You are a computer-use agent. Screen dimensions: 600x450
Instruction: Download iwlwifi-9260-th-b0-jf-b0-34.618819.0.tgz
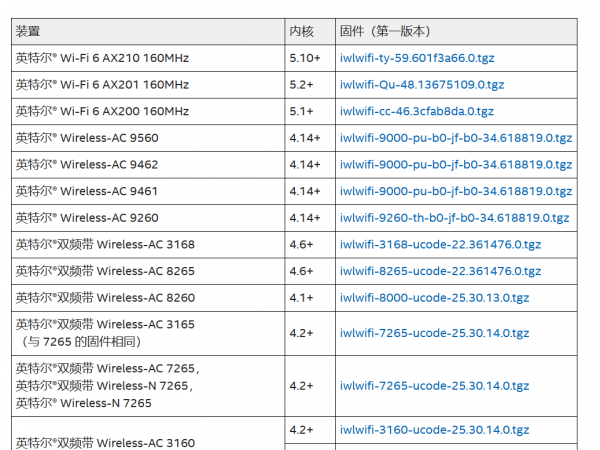454,218
